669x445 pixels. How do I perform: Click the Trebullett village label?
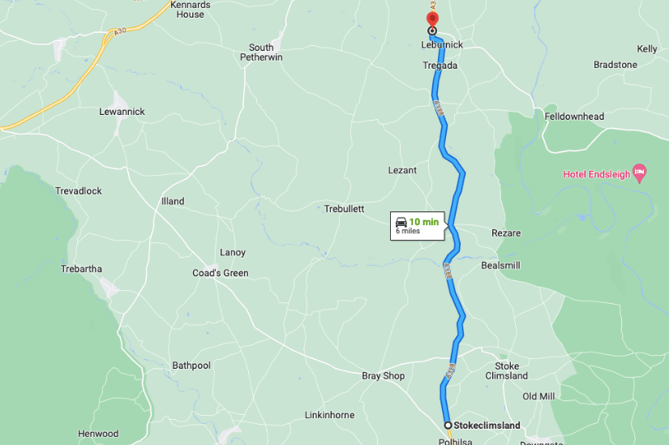coord(344,209)
